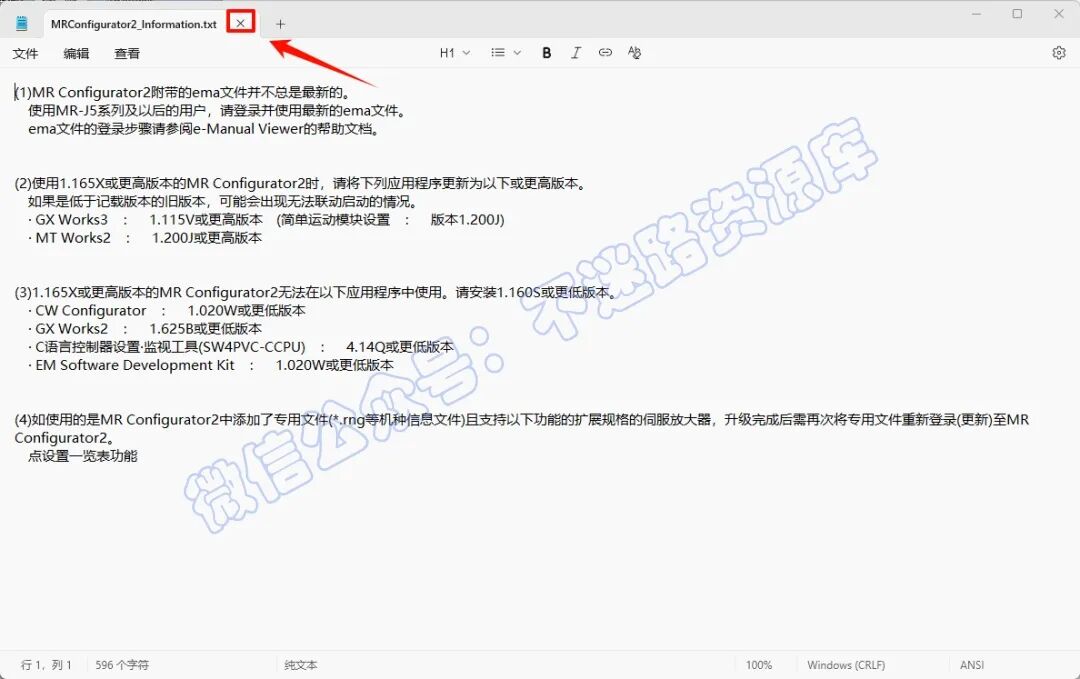The width and height of the screenshot is (1080, 679).
Task: Open the list style dropdown
Action: (506, 53)
